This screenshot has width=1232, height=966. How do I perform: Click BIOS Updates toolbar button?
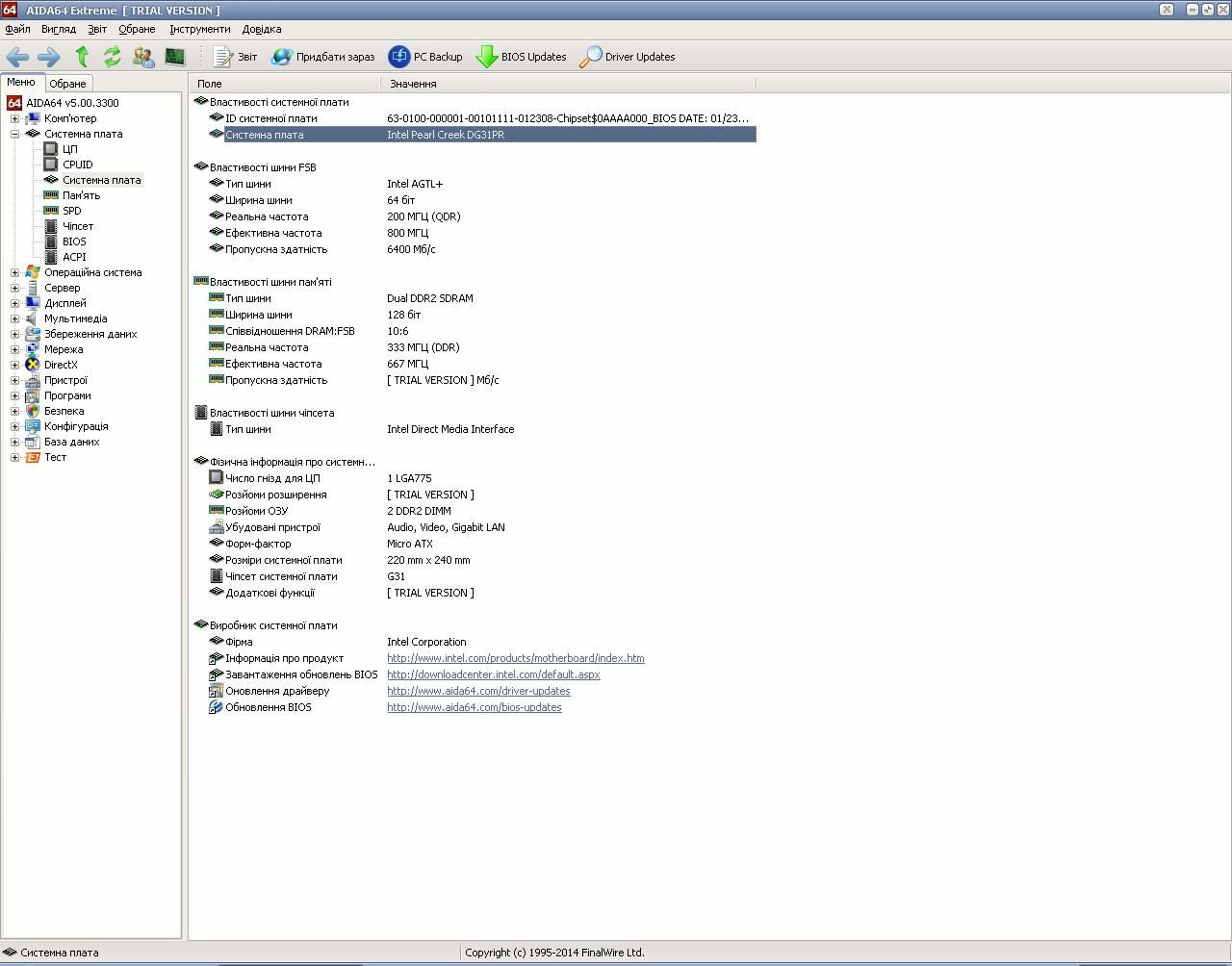(x=521, y=57)
